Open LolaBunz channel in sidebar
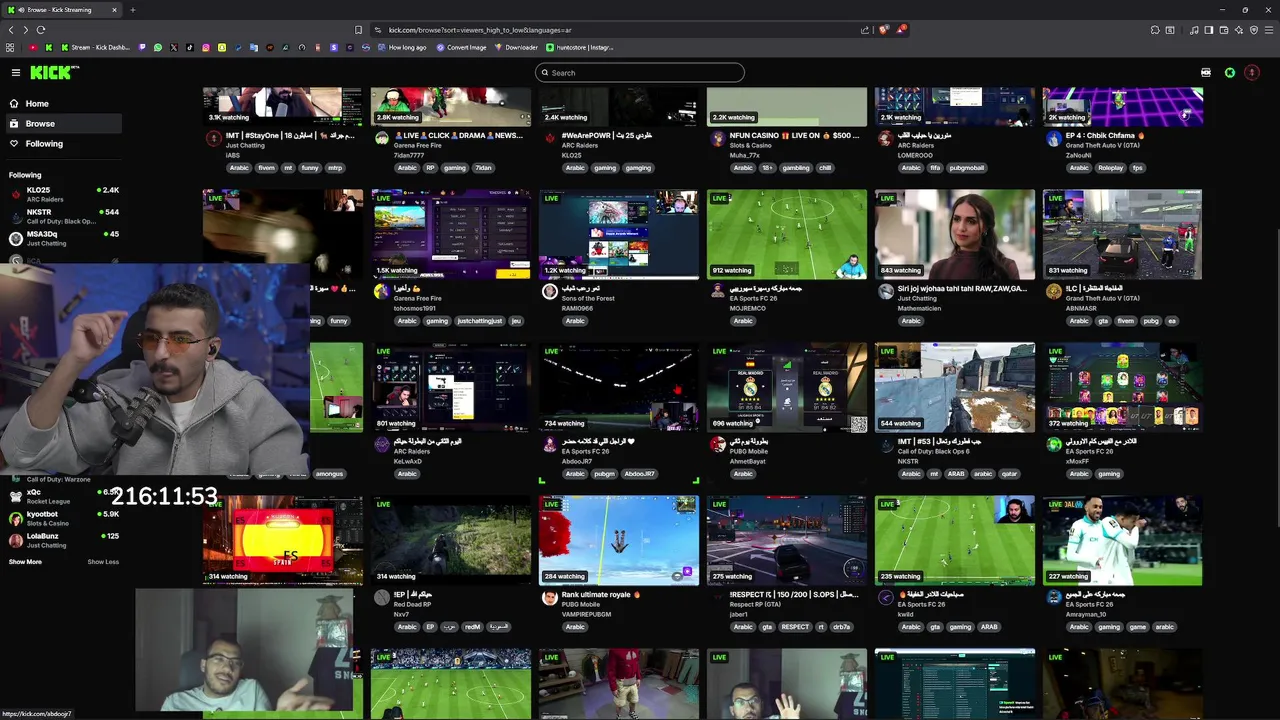The width and height of the screenshot is (1280, 720). coord(63,540)
